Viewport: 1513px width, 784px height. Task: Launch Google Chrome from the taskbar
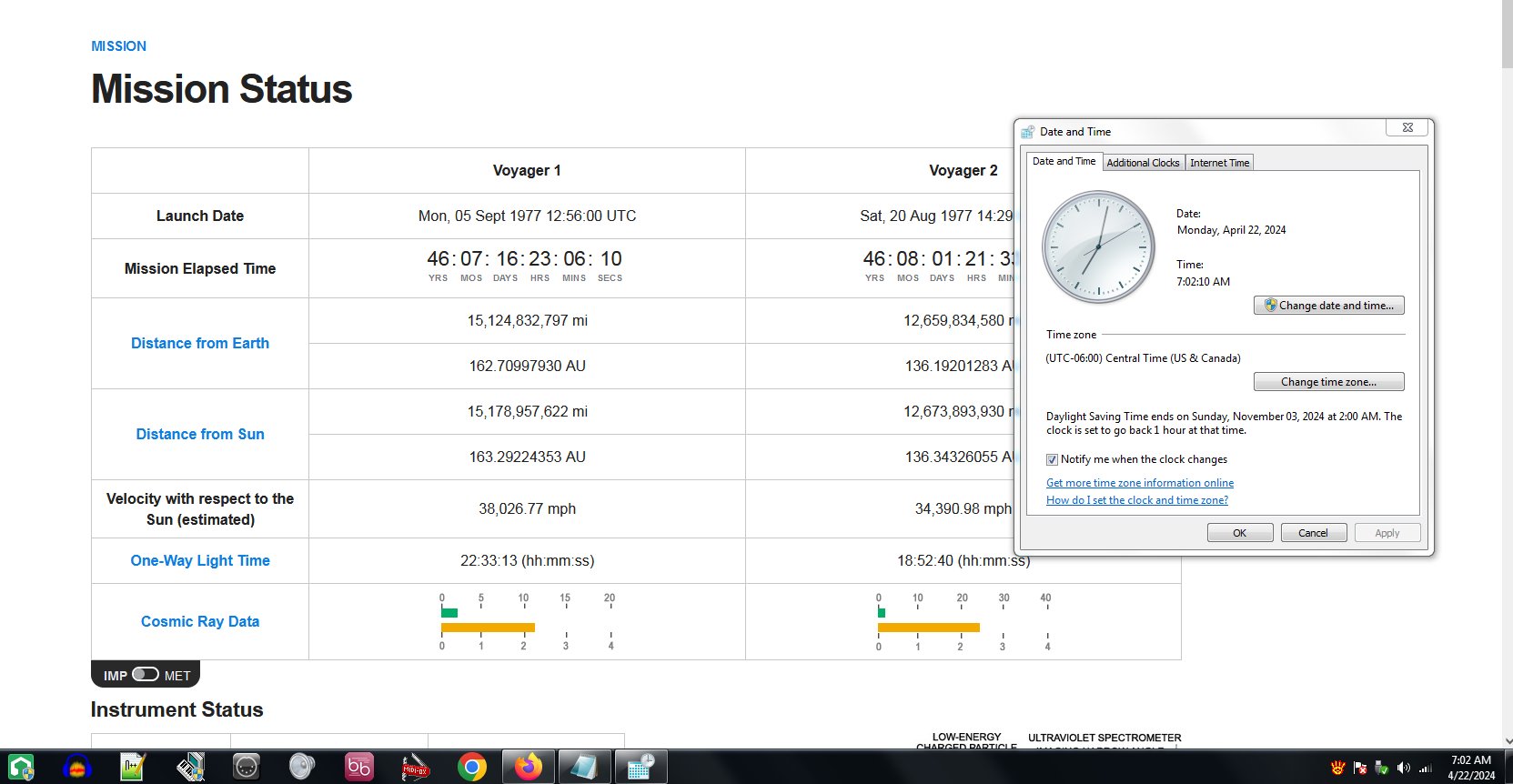point(471,768)
